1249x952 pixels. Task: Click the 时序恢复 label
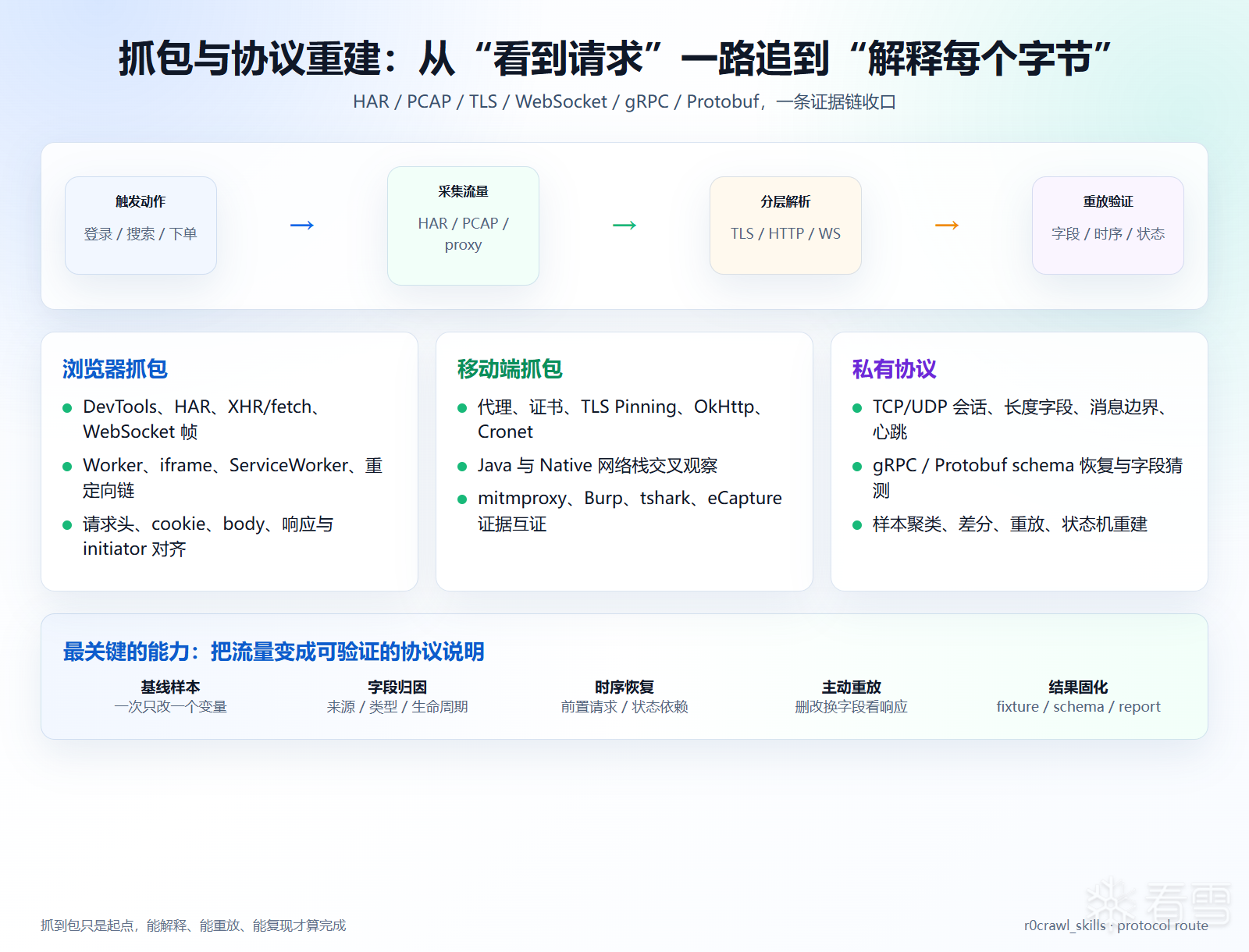tap(624, 687)
